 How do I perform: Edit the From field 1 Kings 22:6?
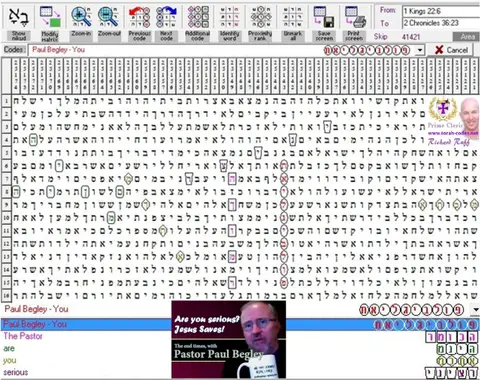coord(441,11)
